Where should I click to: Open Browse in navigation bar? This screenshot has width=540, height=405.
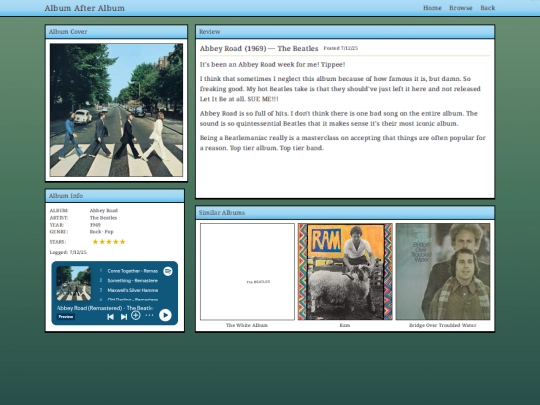(x=461, y=8)
